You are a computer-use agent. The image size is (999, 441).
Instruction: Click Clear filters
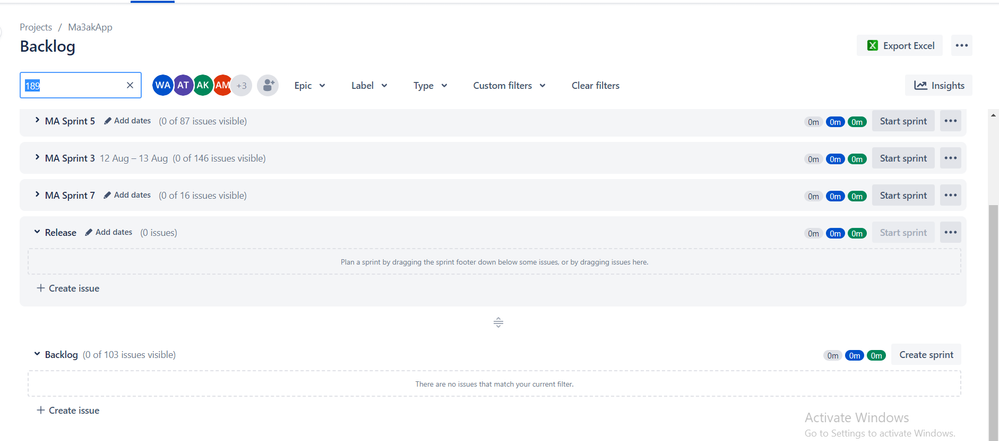595,85
